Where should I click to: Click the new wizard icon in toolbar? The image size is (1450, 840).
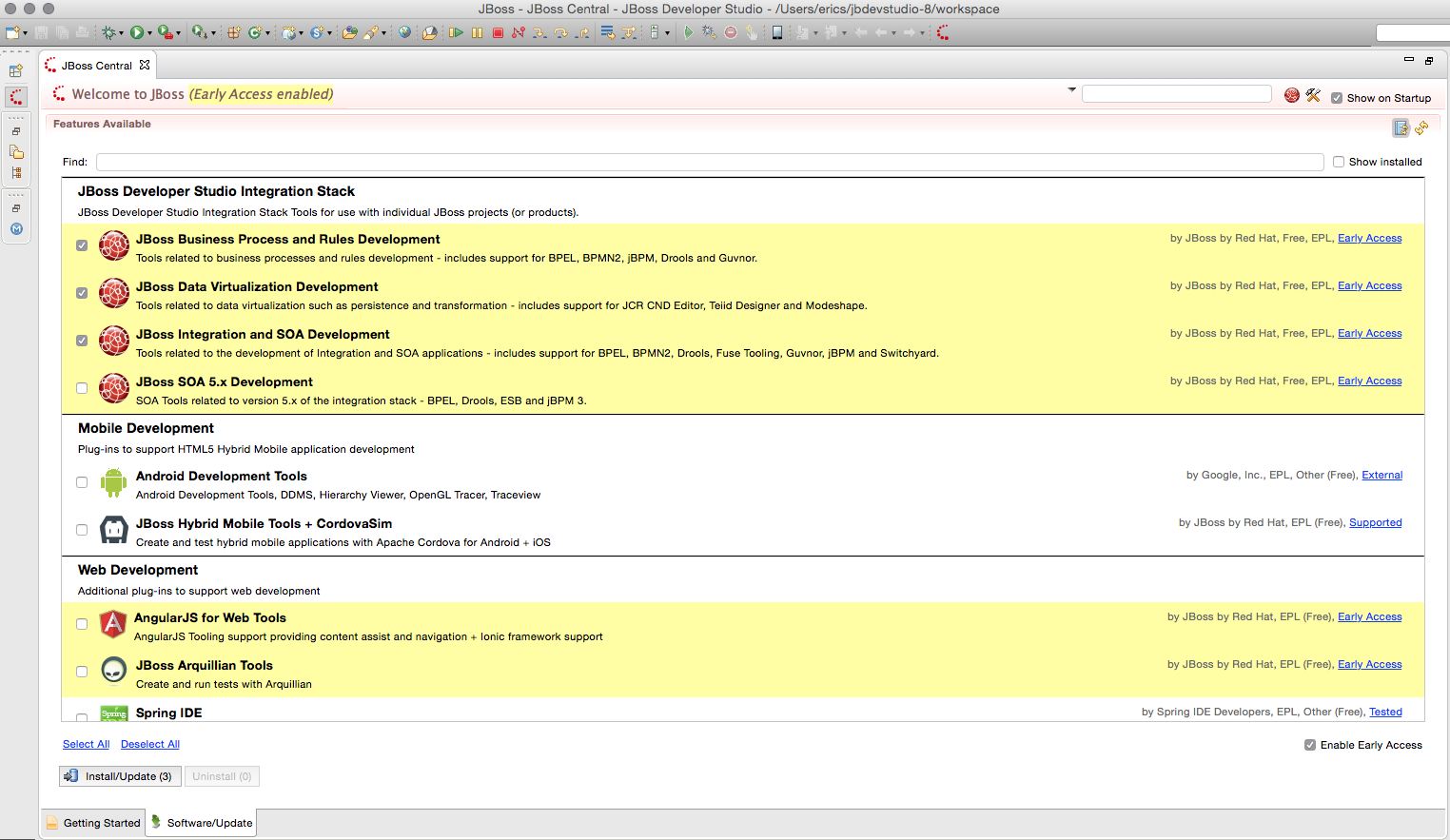[x=12, y=32]
